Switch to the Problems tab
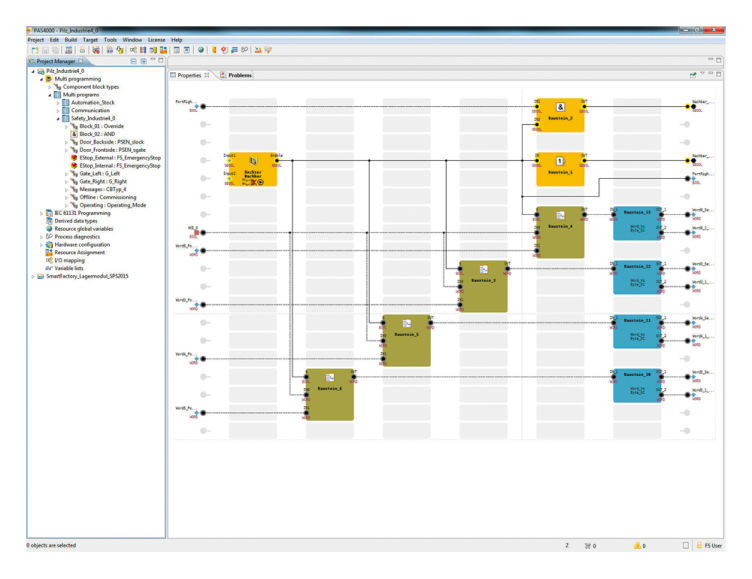 pyautogui.click(x=239, y=75)
